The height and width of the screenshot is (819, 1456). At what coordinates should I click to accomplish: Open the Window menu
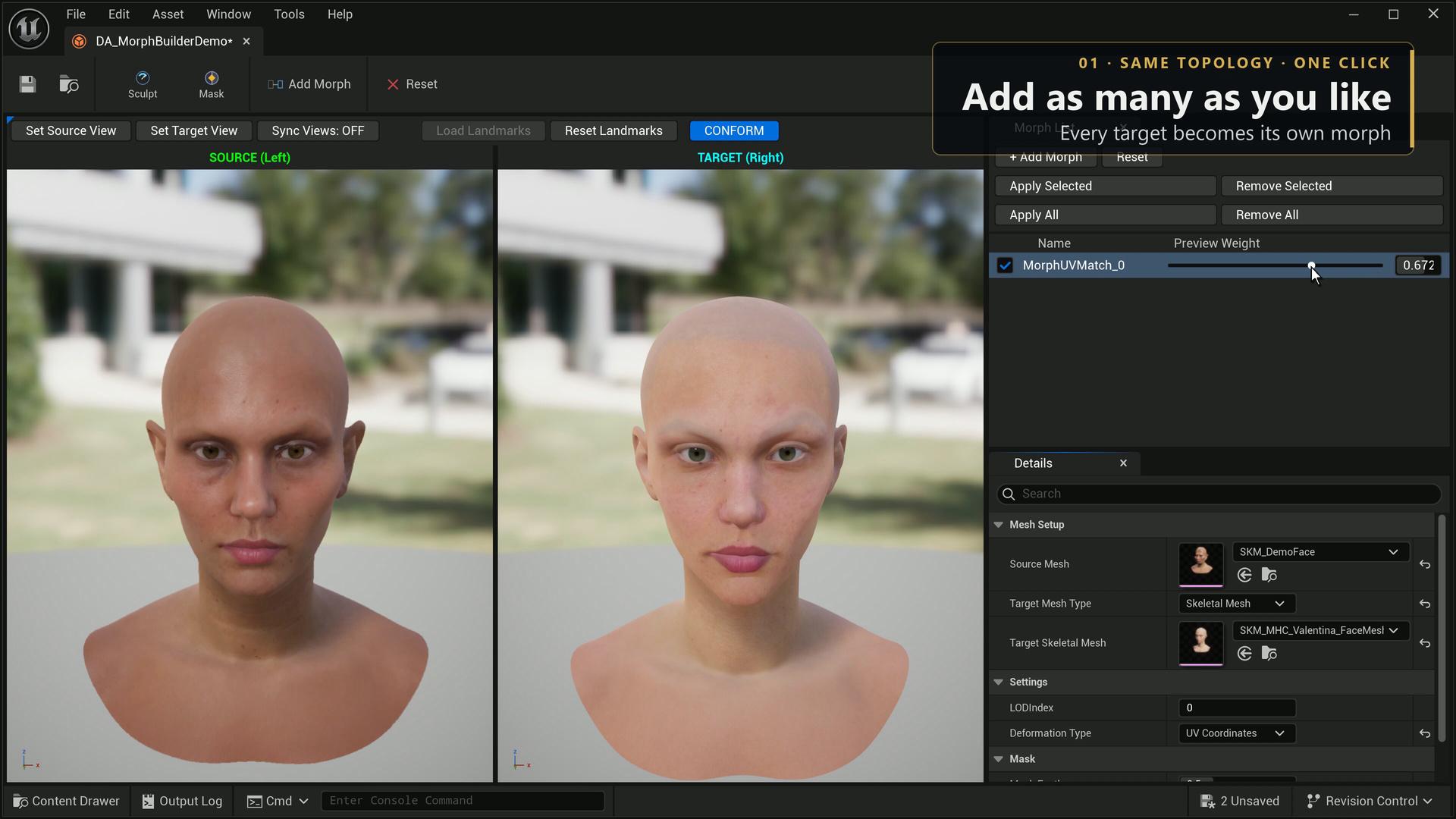coord(228,14)
